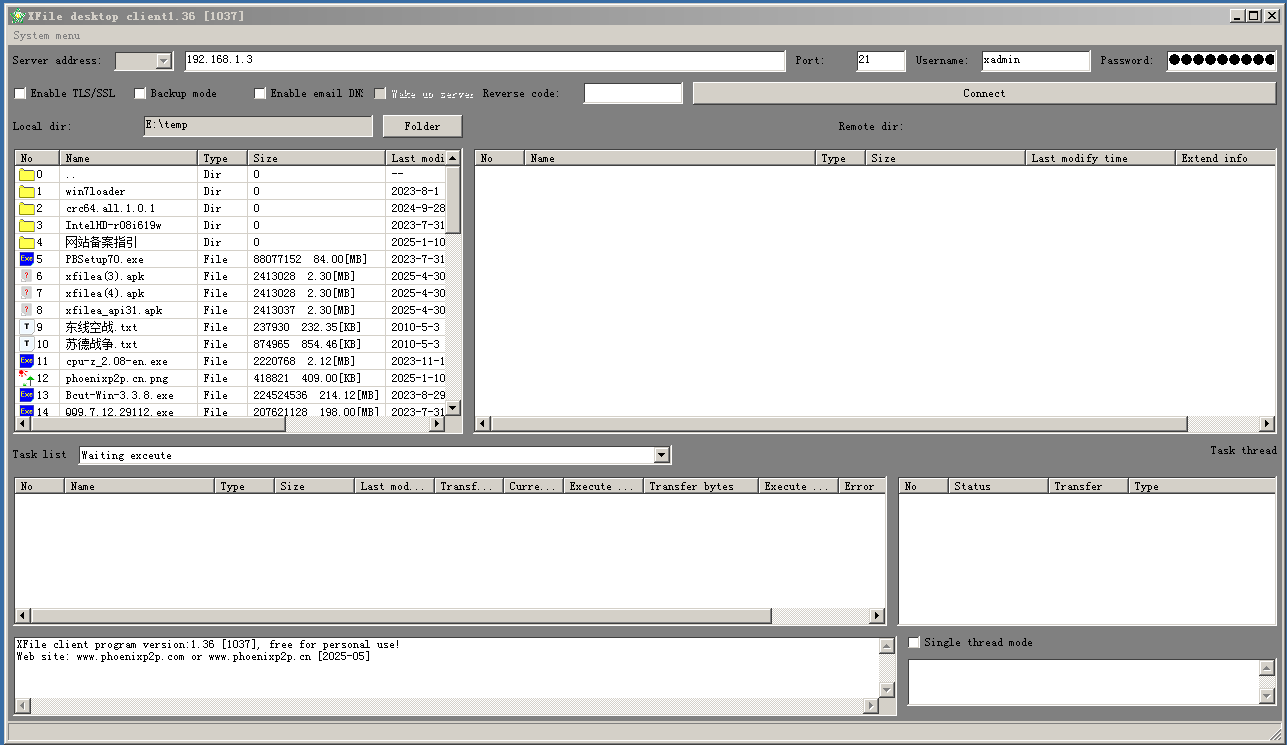1287x745 pixels.
Task: Click the Bcut-Win-3.3.8.exe file name
Action: [x=120, y=396]
